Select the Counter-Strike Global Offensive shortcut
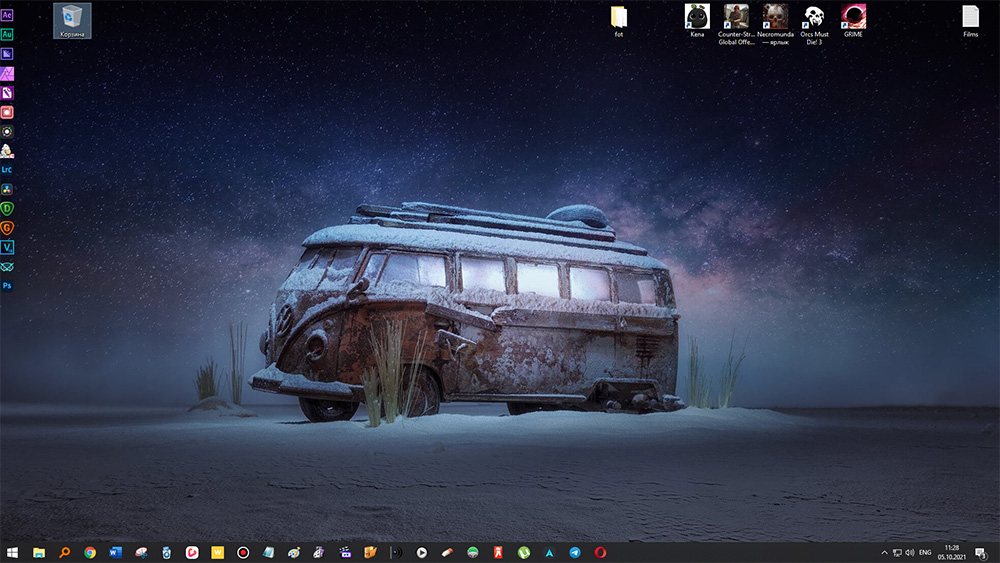The height and width of the screenshot is (563, 1000). click(x=736, y=25)
